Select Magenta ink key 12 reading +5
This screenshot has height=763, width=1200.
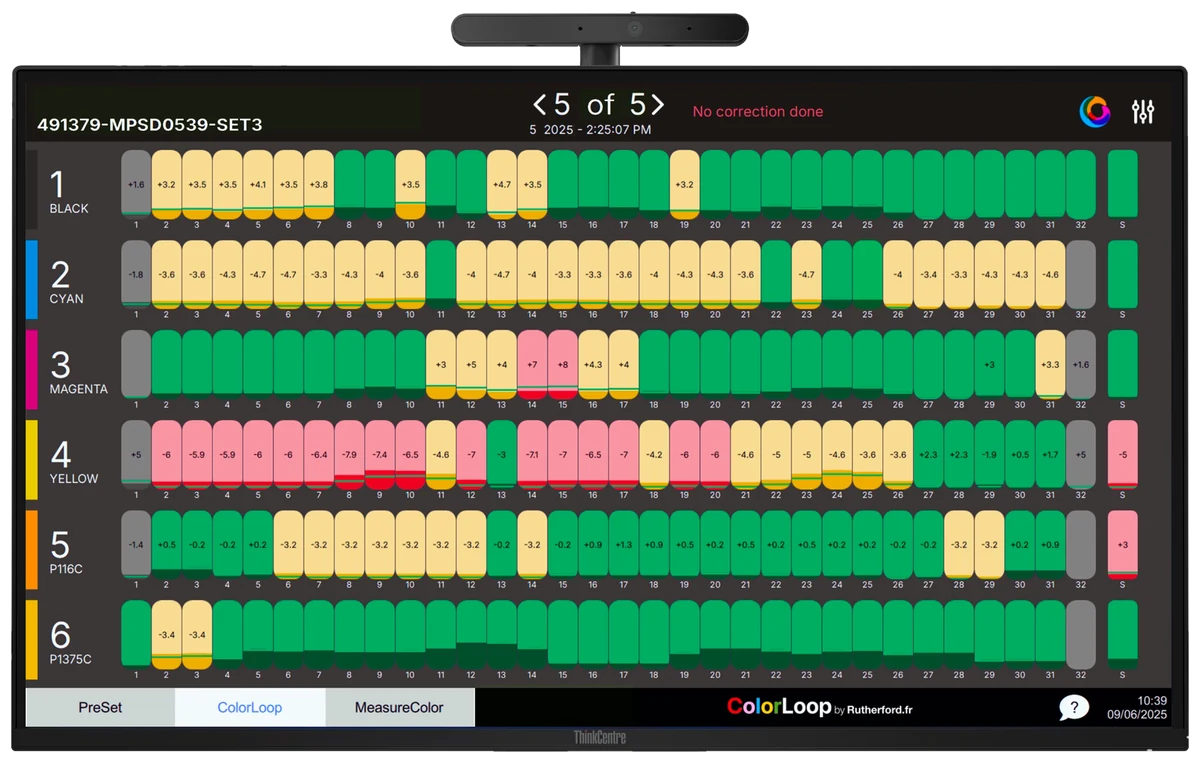click(x=471, y=364)
